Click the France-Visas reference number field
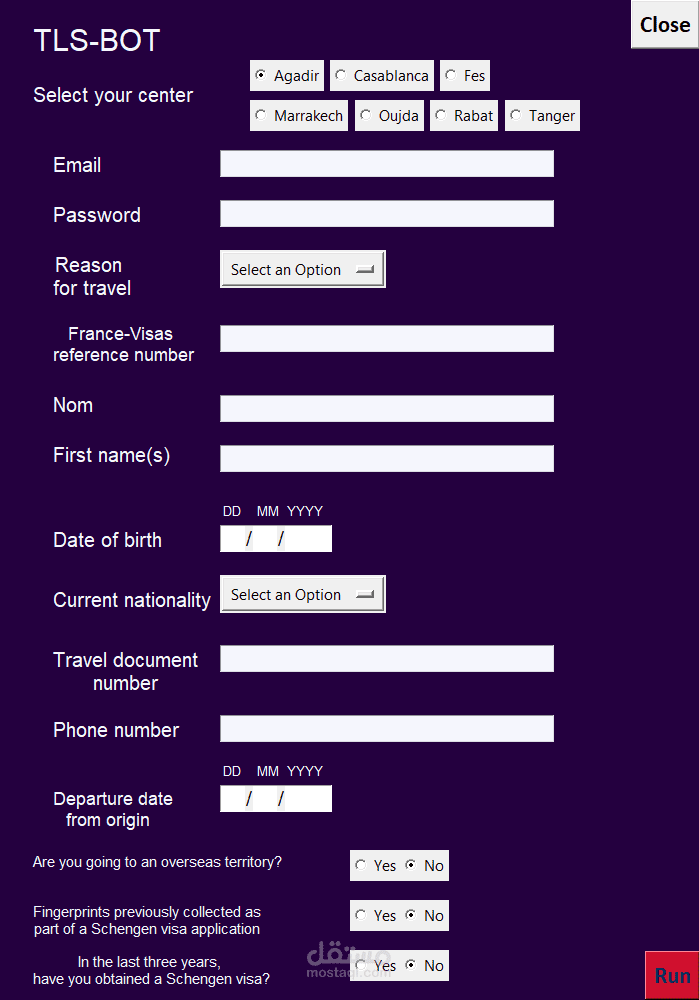 click(386, 339)
